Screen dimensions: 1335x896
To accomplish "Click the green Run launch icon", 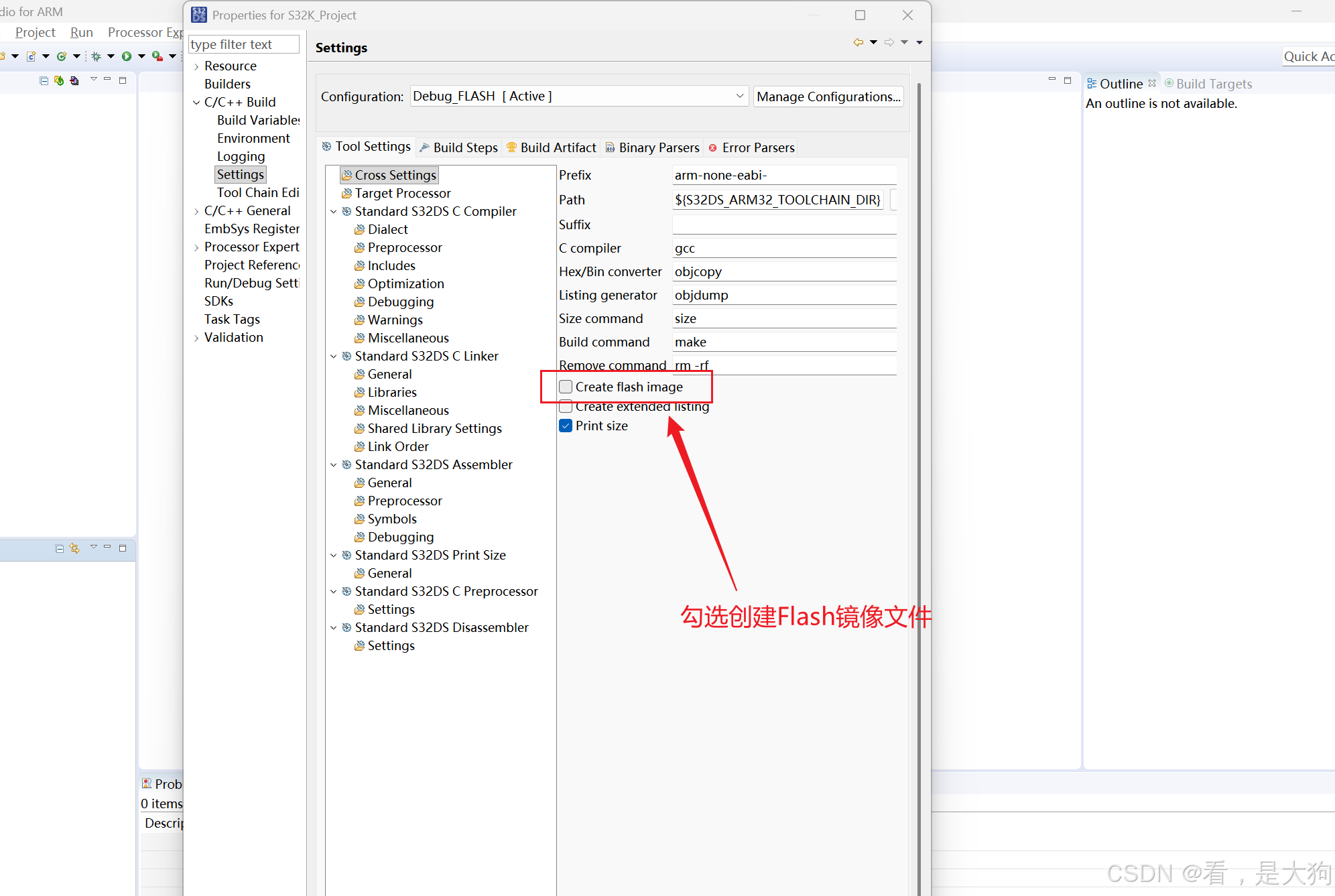I will (x=127, y=56).
